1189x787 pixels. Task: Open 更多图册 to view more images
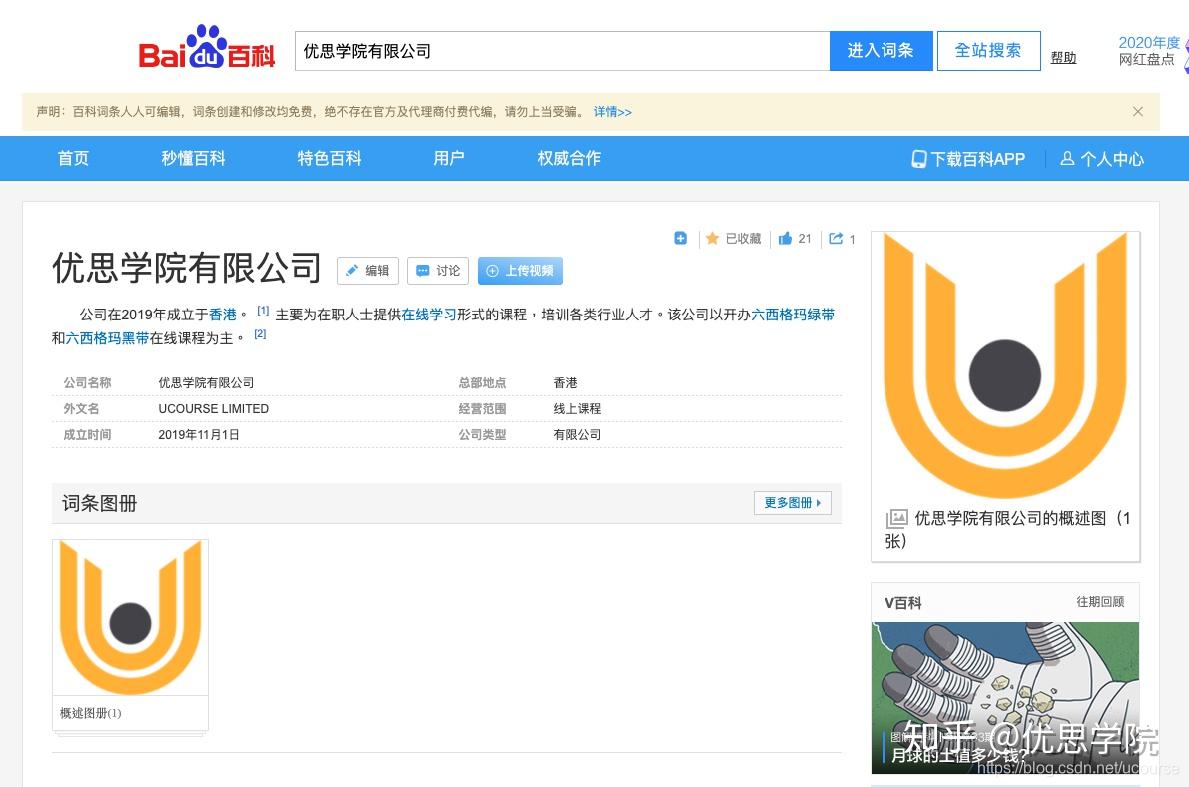(792, 503)
